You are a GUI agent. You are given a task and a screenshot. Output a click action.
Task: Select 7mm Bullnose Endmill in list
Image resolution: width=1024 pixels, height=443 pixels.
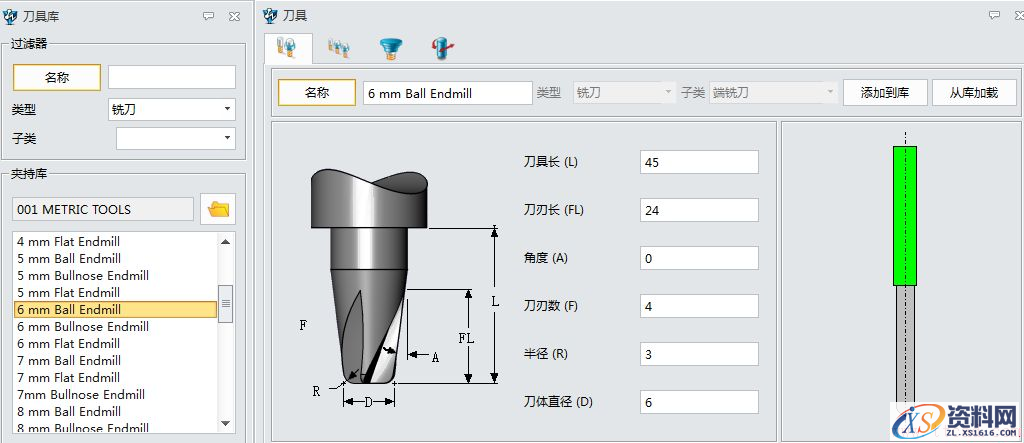[115, 395]
